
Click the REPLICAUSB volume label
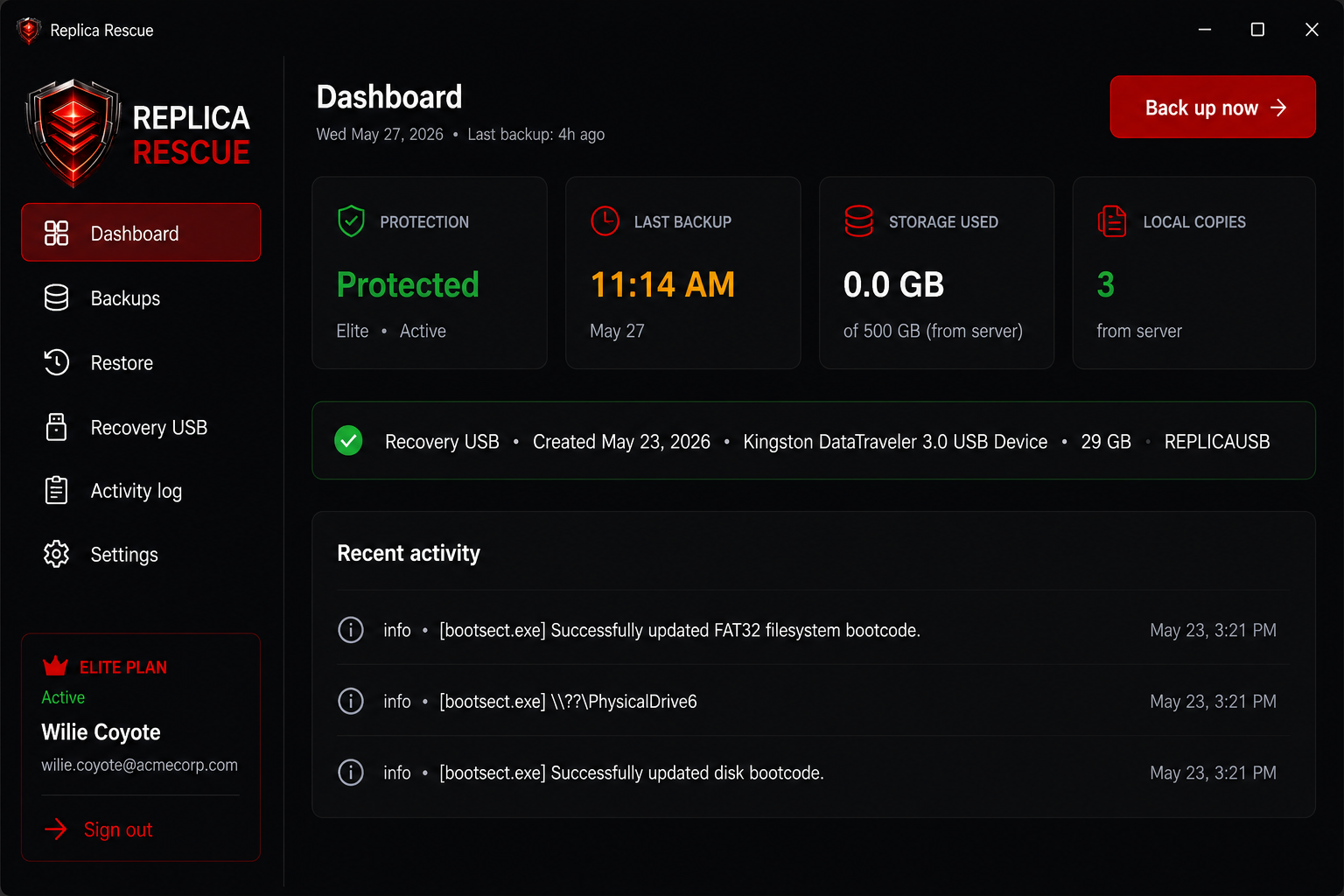coord(1217,441)
